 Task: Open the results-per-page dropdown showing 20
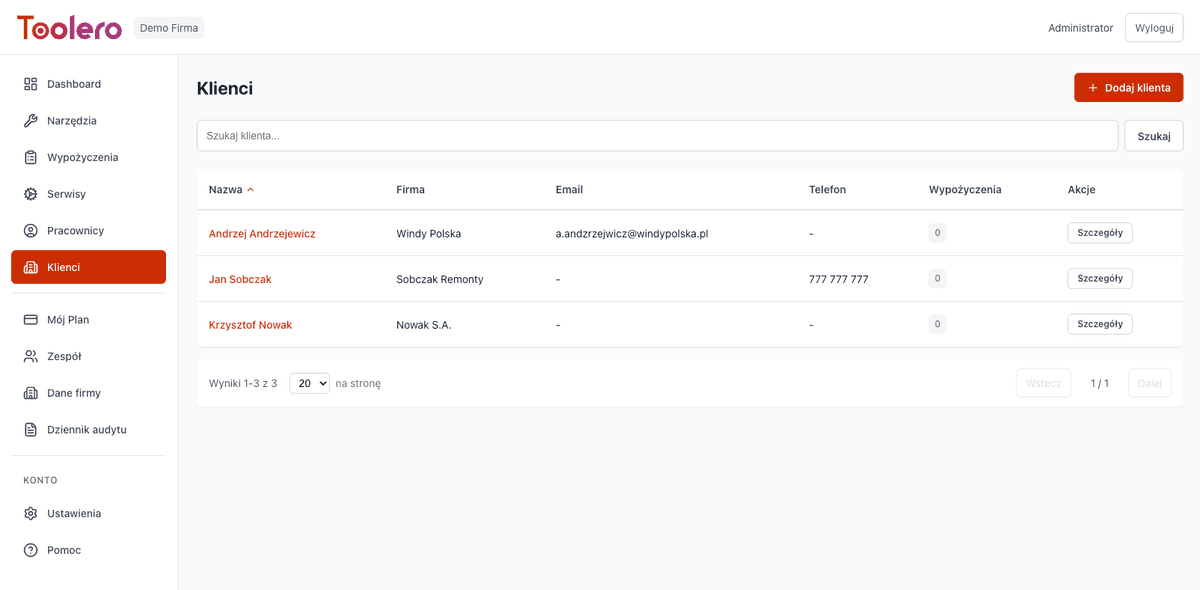pos(309,382)
